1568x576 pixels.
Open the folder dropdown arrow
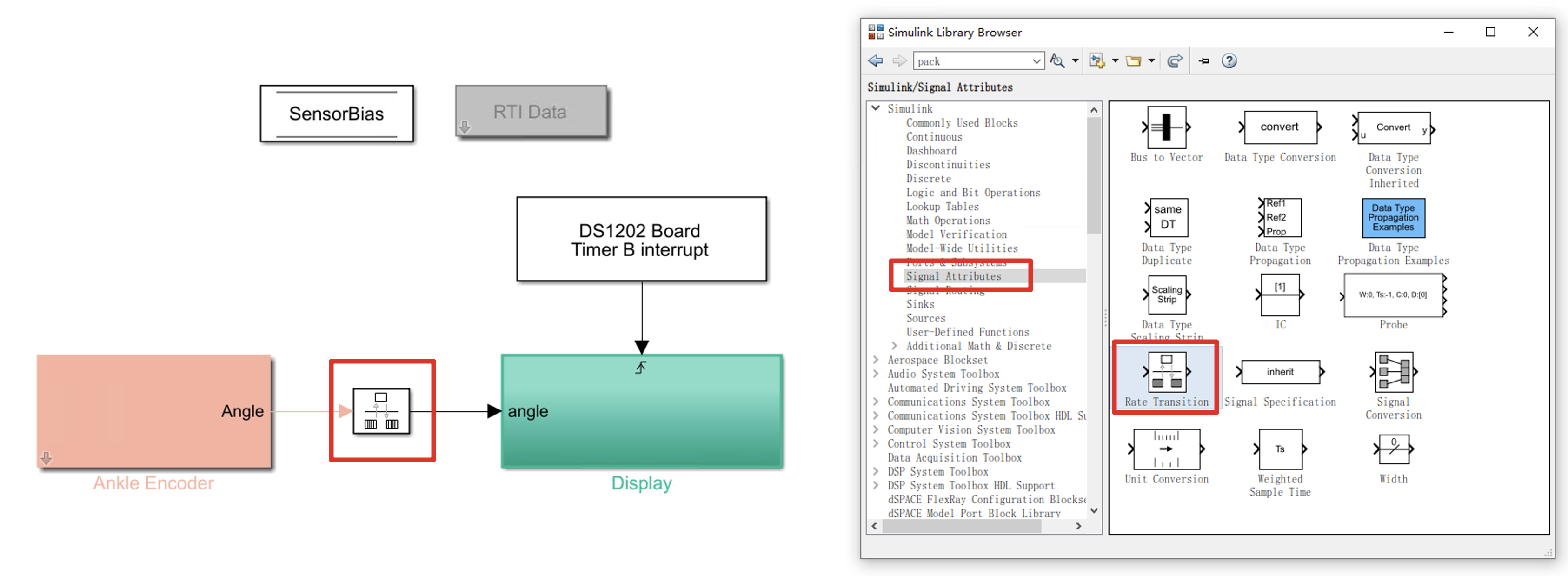click(x=1151, y=61)
